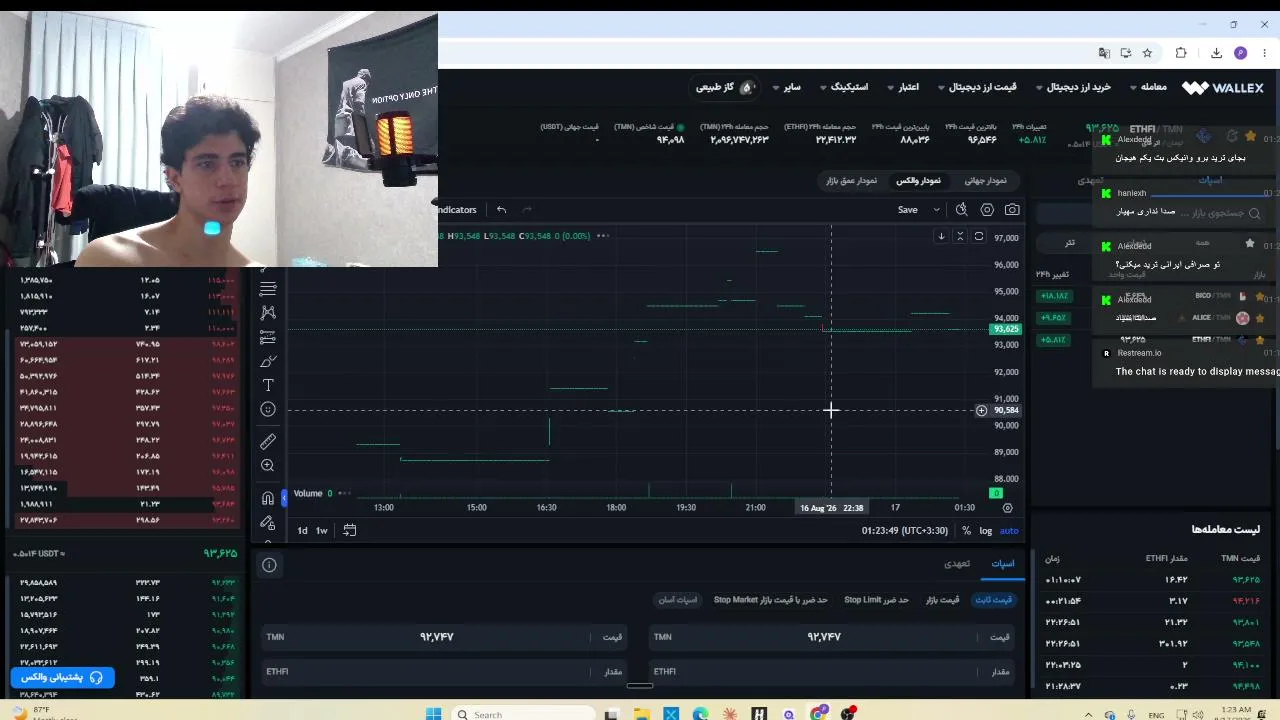
Task: Take a chart snapshot with camera icon
Action: click(1012, 210)
